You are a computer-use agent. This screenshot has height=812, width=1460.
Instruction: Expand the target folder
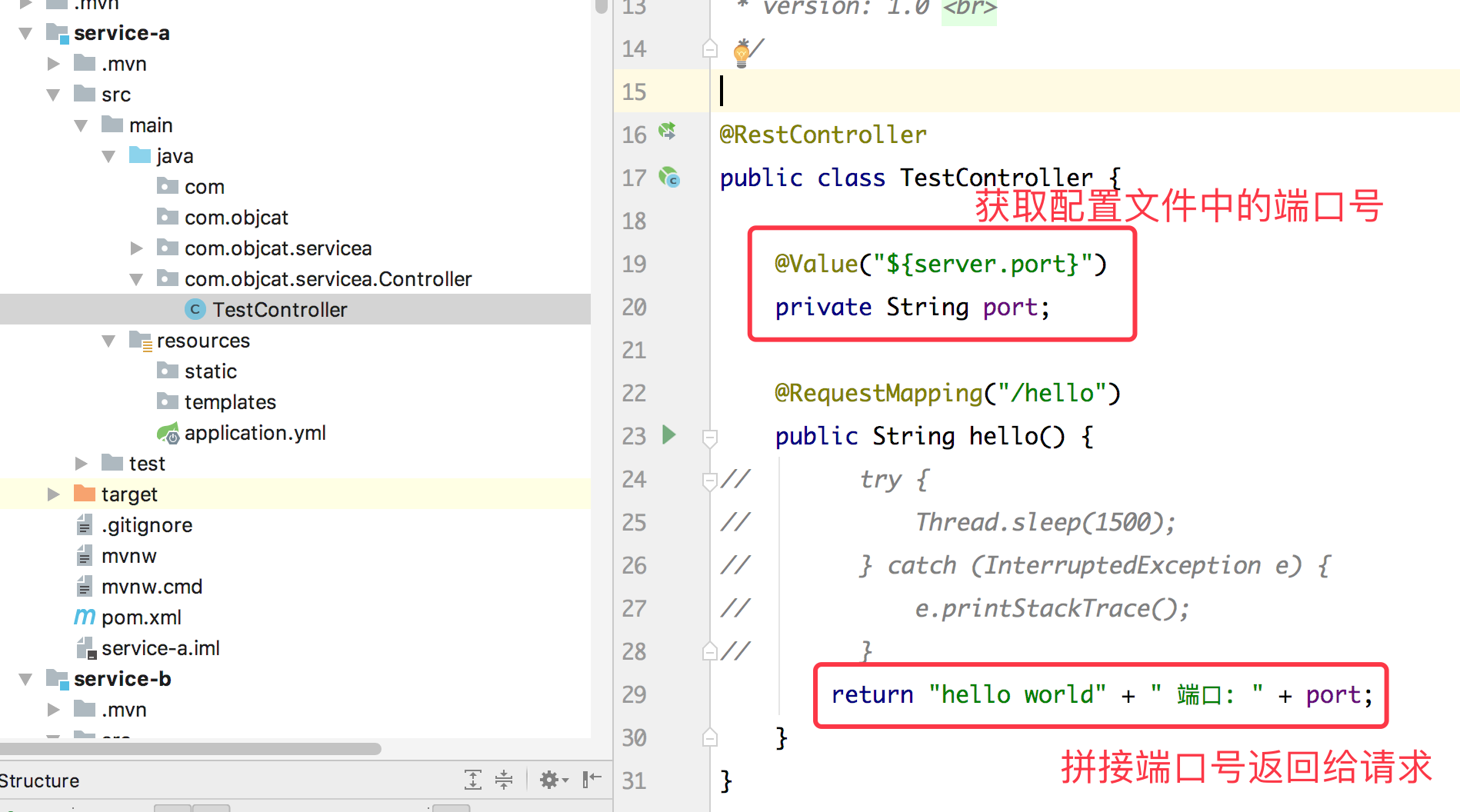coord(53,494)
